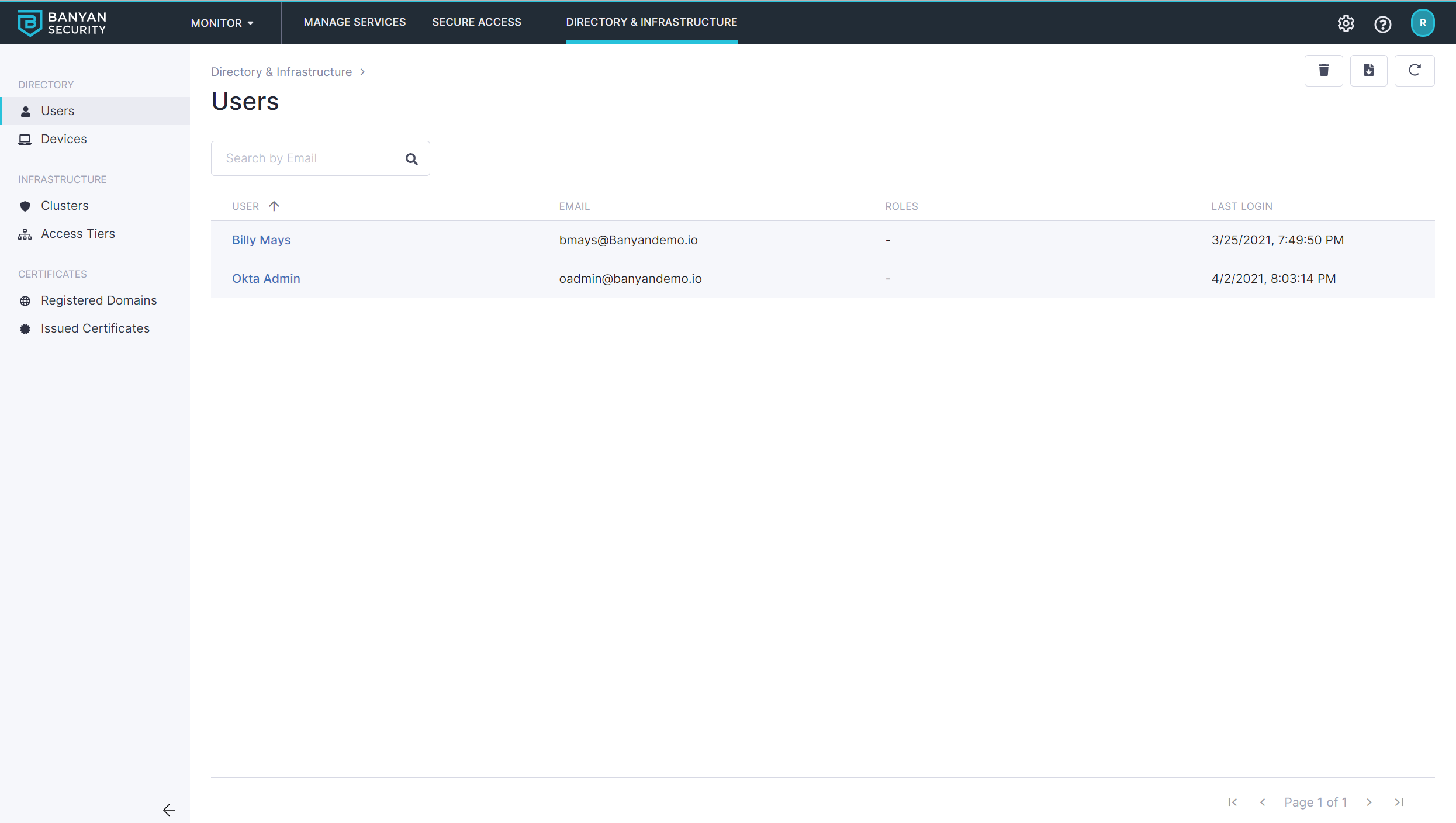Open Billy Mays user link
The image size is (1456, 823).
coord(261,240)
